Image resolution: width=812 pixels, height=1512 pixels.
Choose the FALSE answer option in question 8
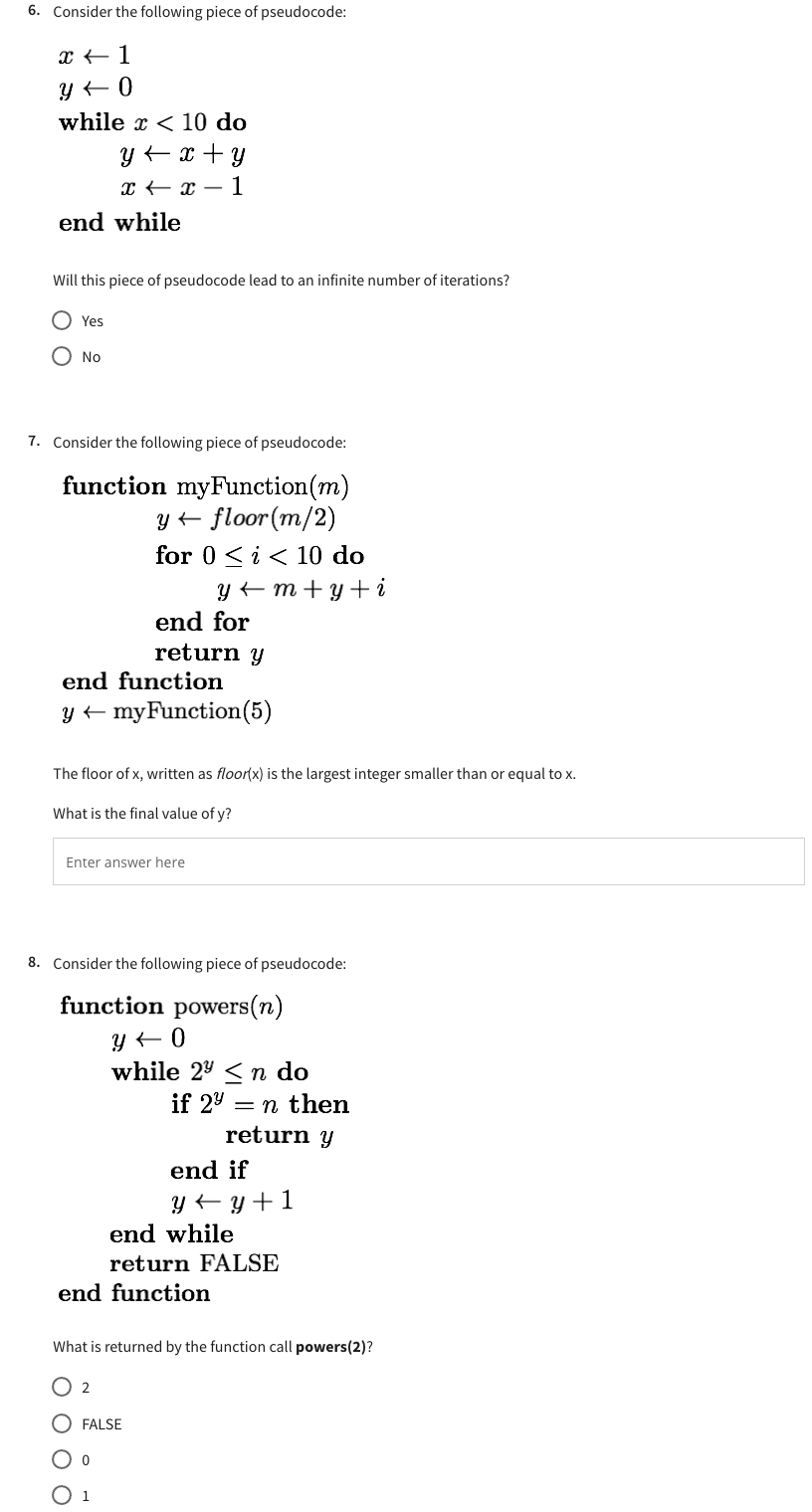point(62,1423)
